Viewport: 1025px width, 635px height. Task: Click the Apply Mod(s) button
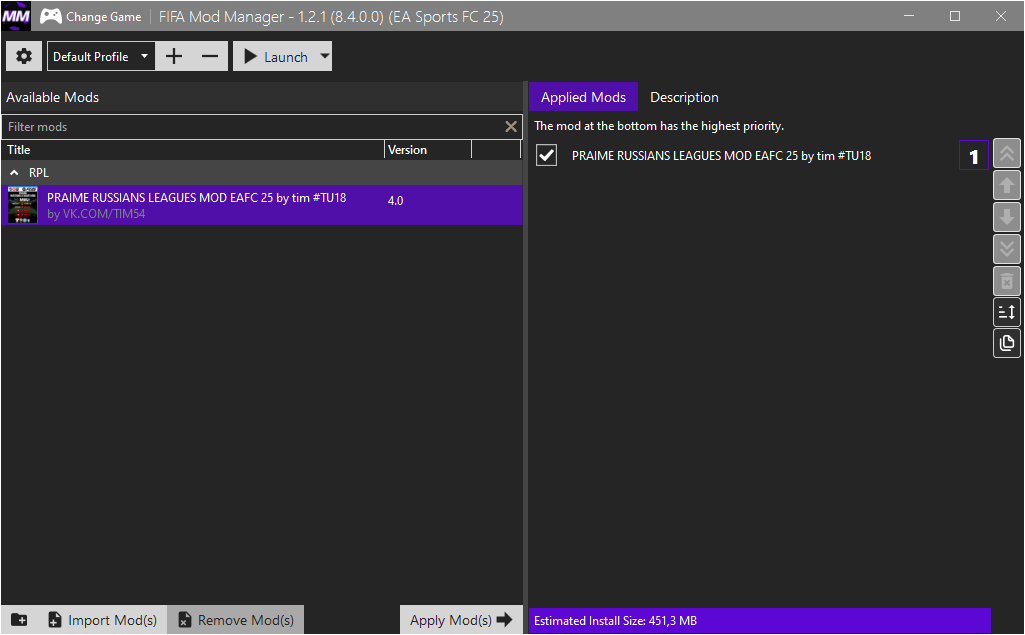coord(461,619)
